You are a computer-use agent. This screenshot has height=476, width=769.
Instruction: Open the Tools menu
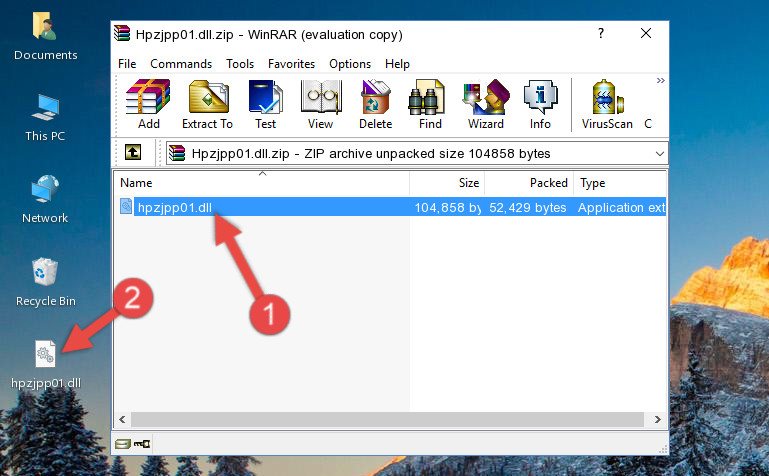click(x=240, y=64)
